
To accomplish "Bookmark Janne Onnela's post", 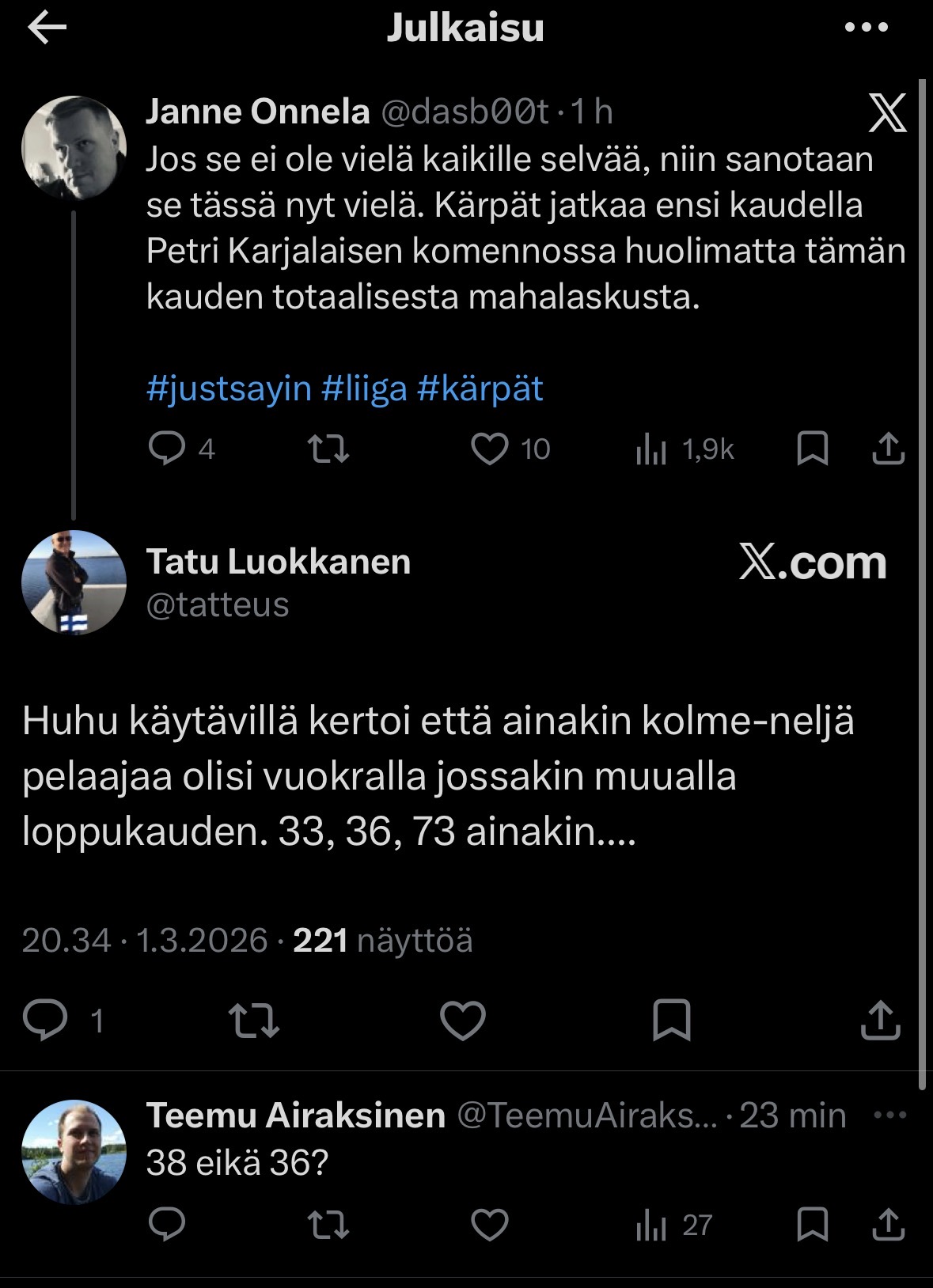I will click(812, 449).
